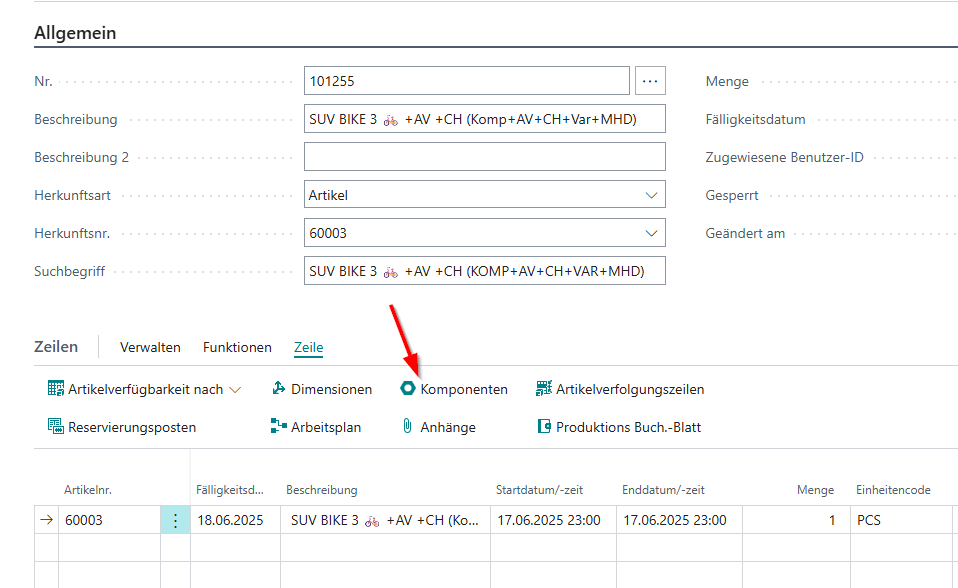Open the Verwalten menu
The height and width of the screenshot is (588, 958).
point(150,347)
